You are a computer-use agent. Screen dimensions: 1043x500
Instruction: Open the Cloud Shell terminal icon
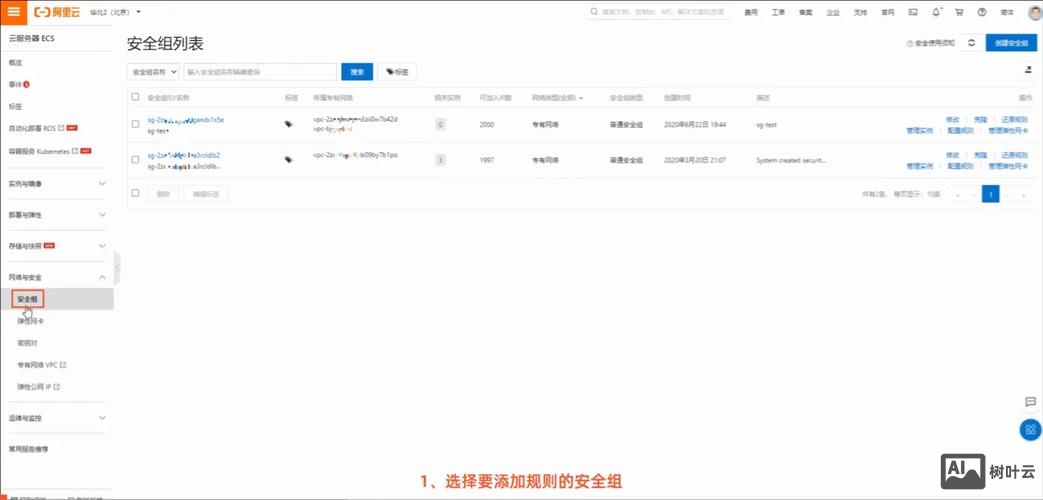(913, 12)
